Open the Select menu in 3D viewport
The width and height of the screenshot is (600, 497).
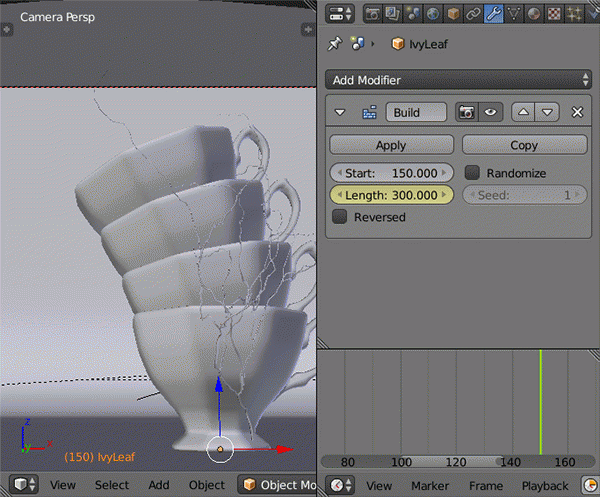(x=112, y=485)
